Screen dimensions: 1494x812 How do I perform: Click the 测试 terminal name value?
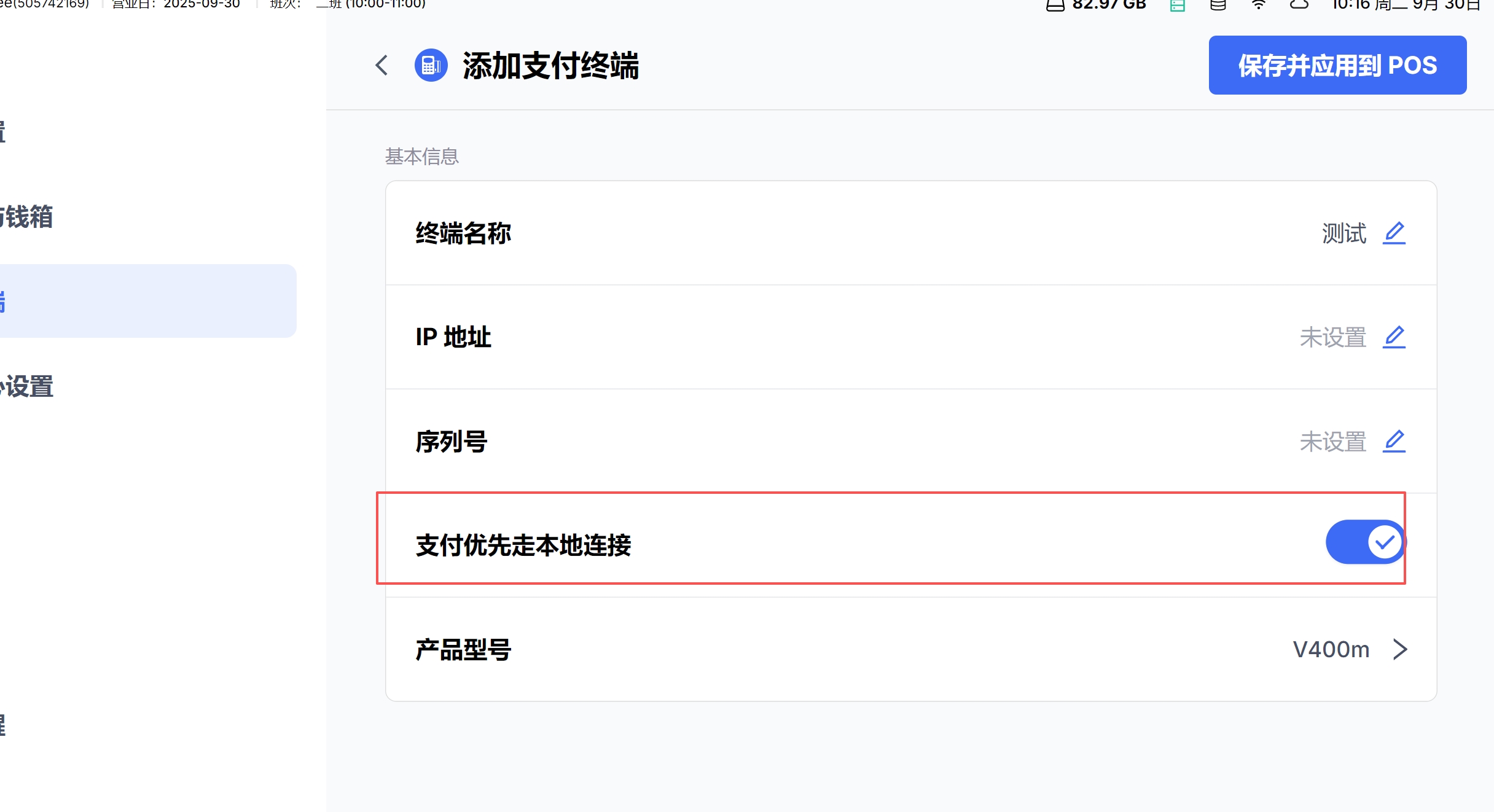(1343, 233)
